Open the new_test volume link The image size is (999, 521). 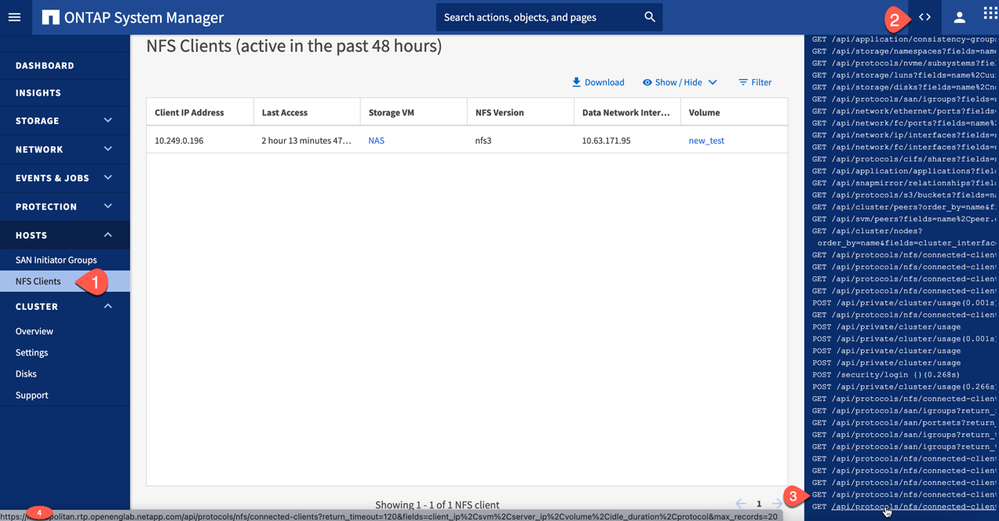pyautogui.click(x=706, y=141)
